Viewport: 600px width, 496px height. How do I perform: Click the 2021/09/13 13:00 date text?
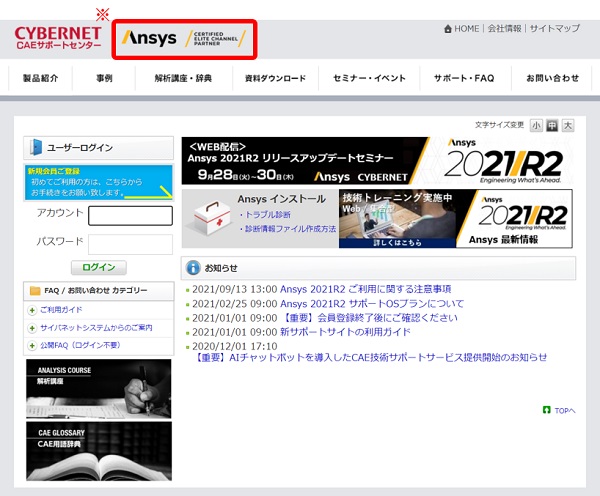point(235,289)
